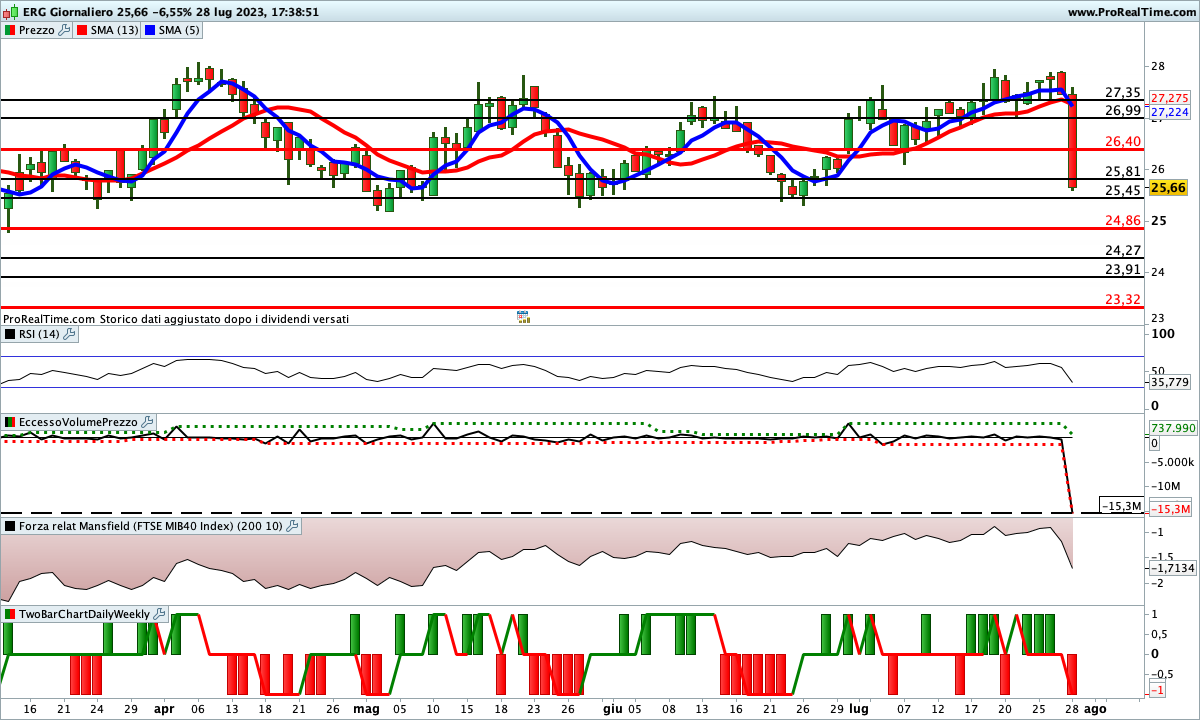The image size is (1200, 720).
Task: Select the red 23,32 level label
Action: click(1122, 299)
